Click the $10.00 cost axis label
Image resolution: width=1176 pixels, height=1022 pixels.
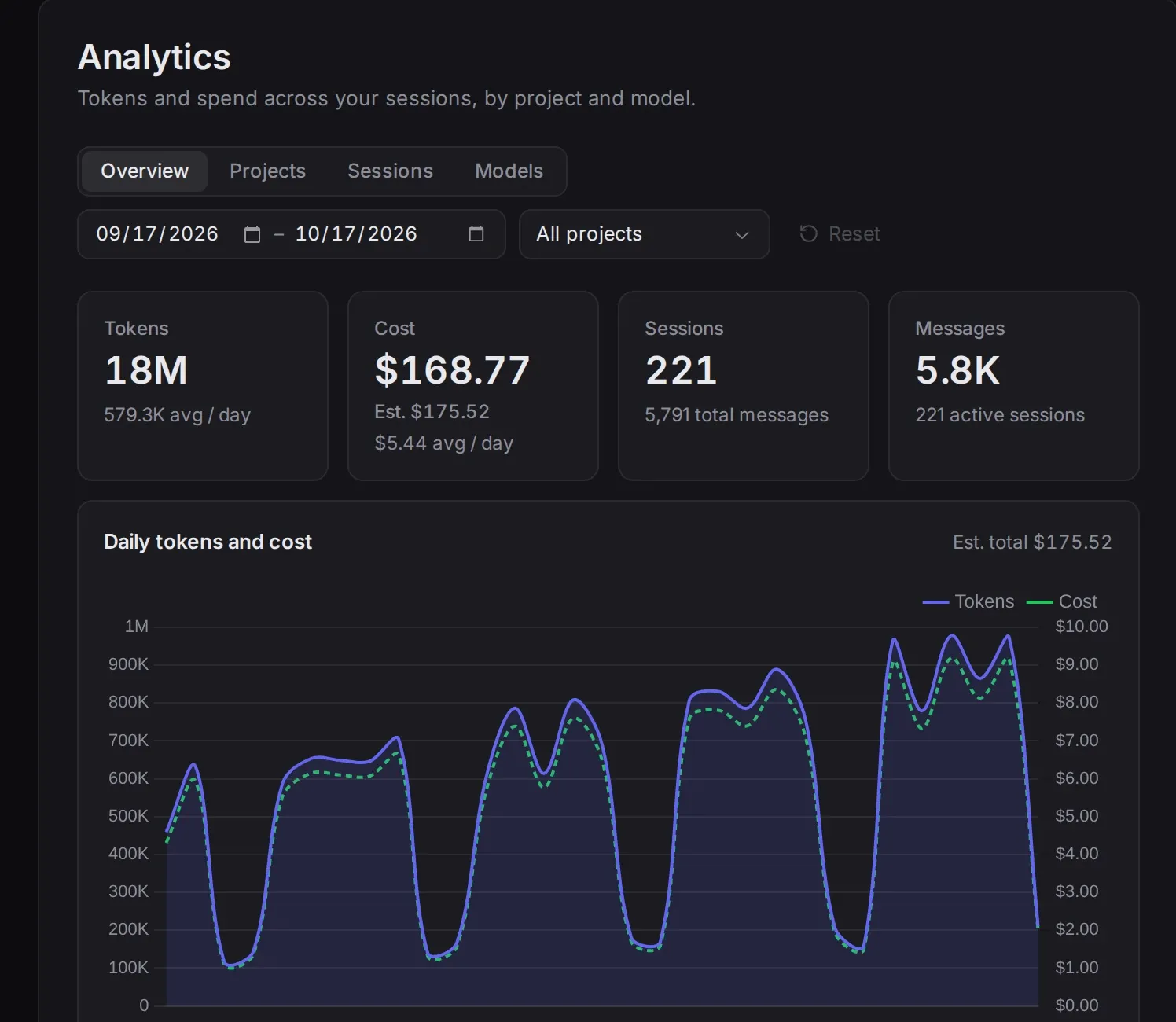point(1082,627)
